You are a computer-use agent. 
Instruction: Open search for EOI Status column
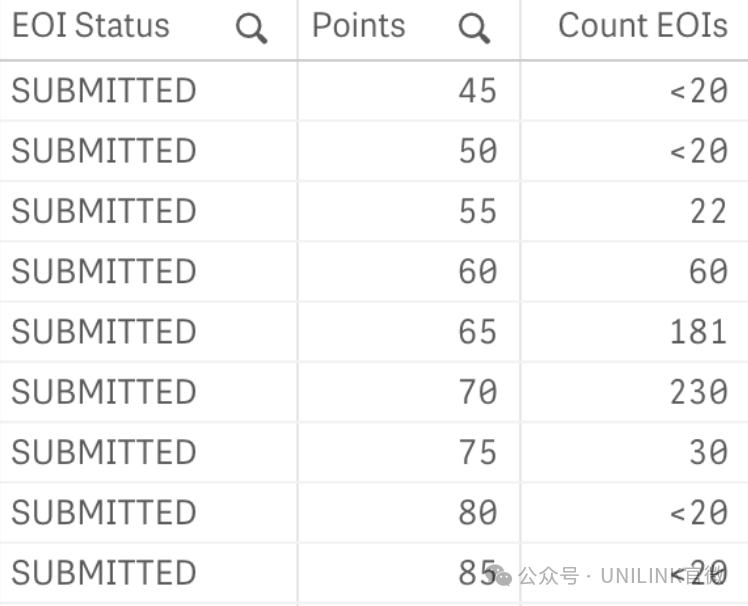point(251,29)
